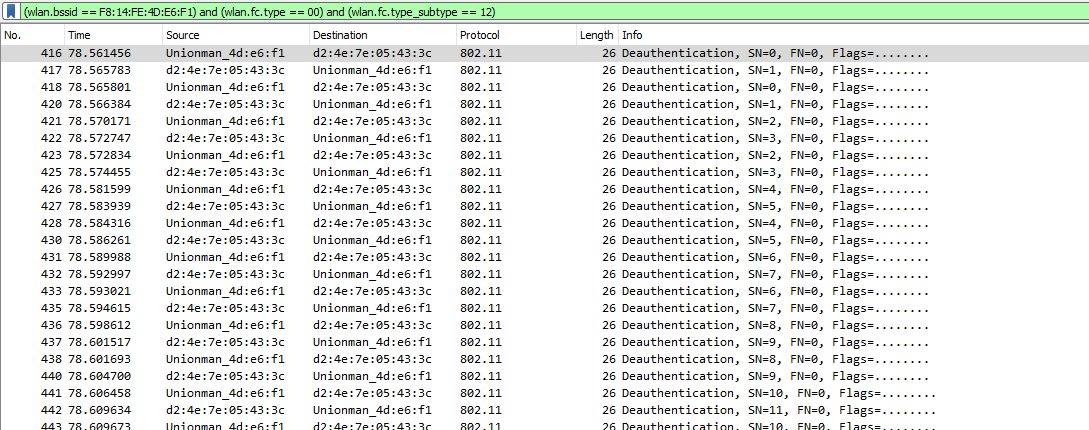Viewport: 1089px width, 430px height.
Task: Sort by the Protocol column header
Action: pyautogui.click(x=516, y=35)
